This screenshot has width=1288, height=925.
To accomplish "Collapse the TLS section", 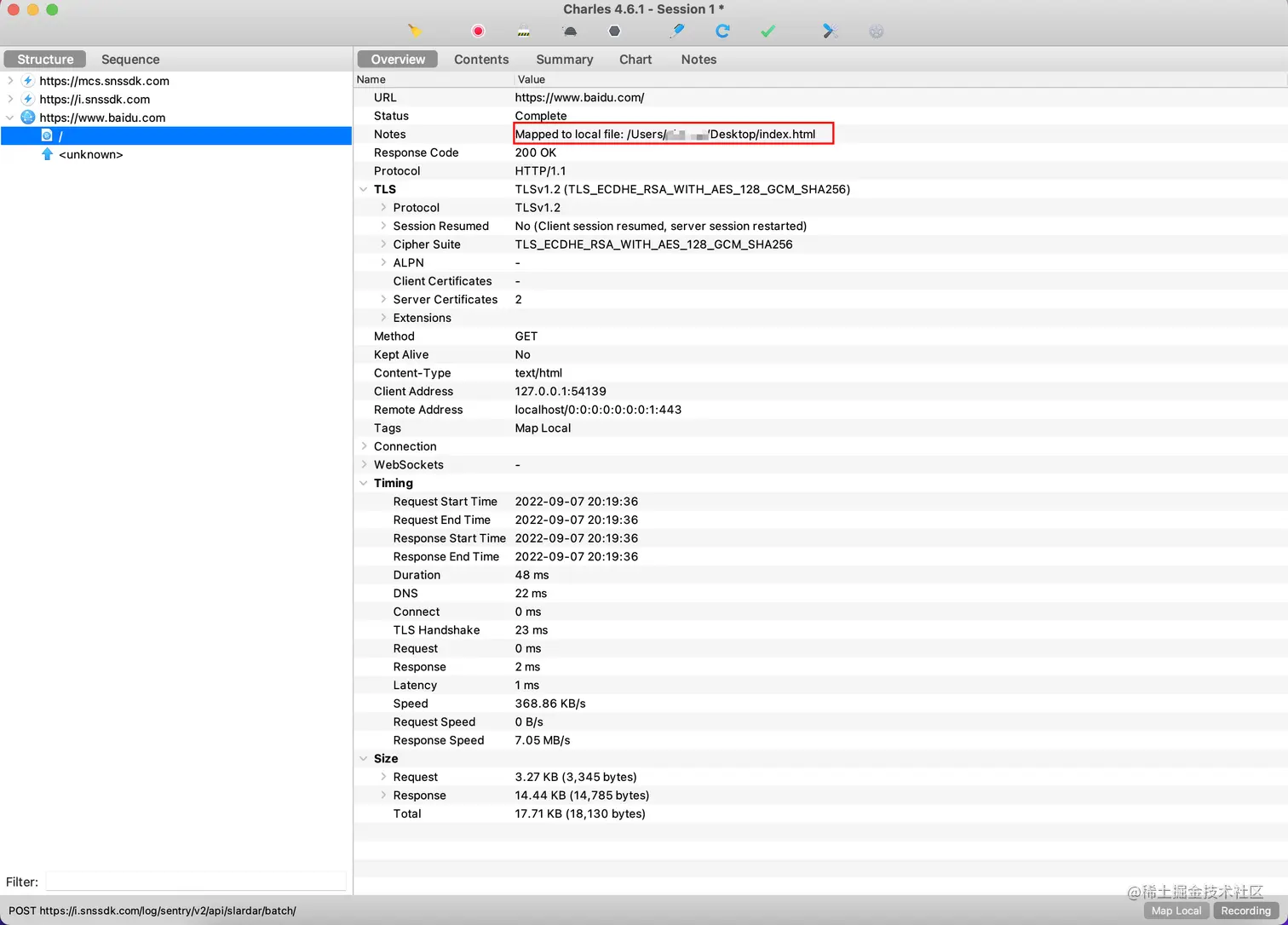I will tap(364, 189).
